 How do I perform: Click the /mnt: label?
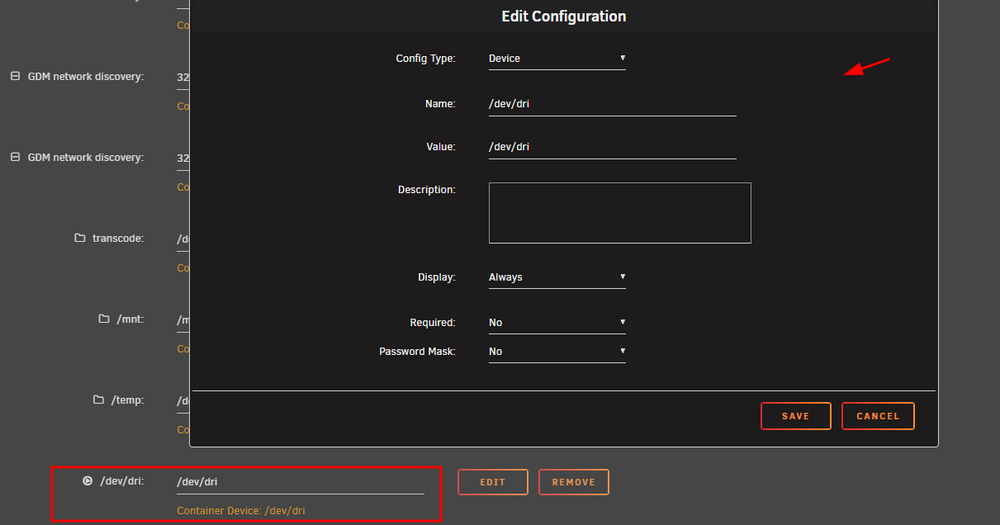(x=130, y=319)
